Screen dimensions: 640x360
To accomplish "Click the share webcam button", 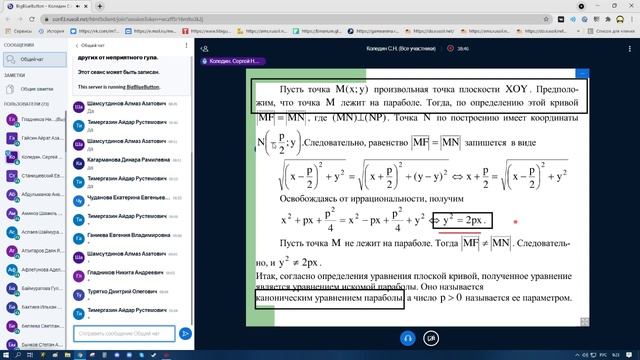I will 431,338.
